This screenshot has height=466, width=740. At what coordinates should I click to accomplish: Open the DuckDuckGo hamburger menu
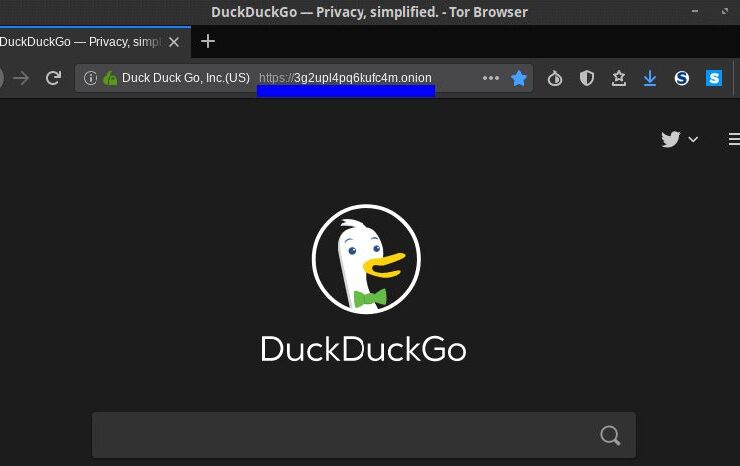coord(734,139)
